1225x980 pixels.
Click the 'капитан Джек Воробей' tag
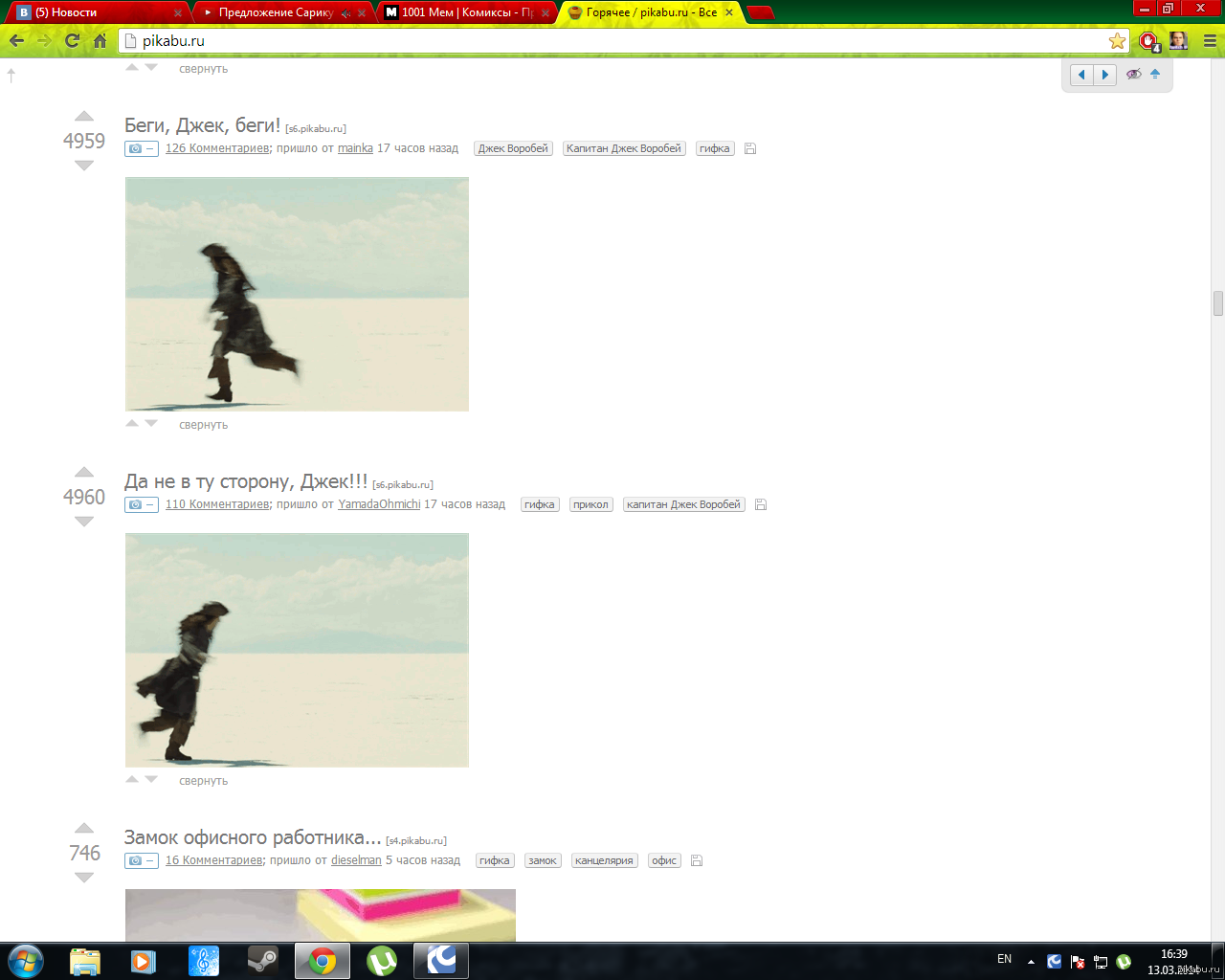point(683,504)
